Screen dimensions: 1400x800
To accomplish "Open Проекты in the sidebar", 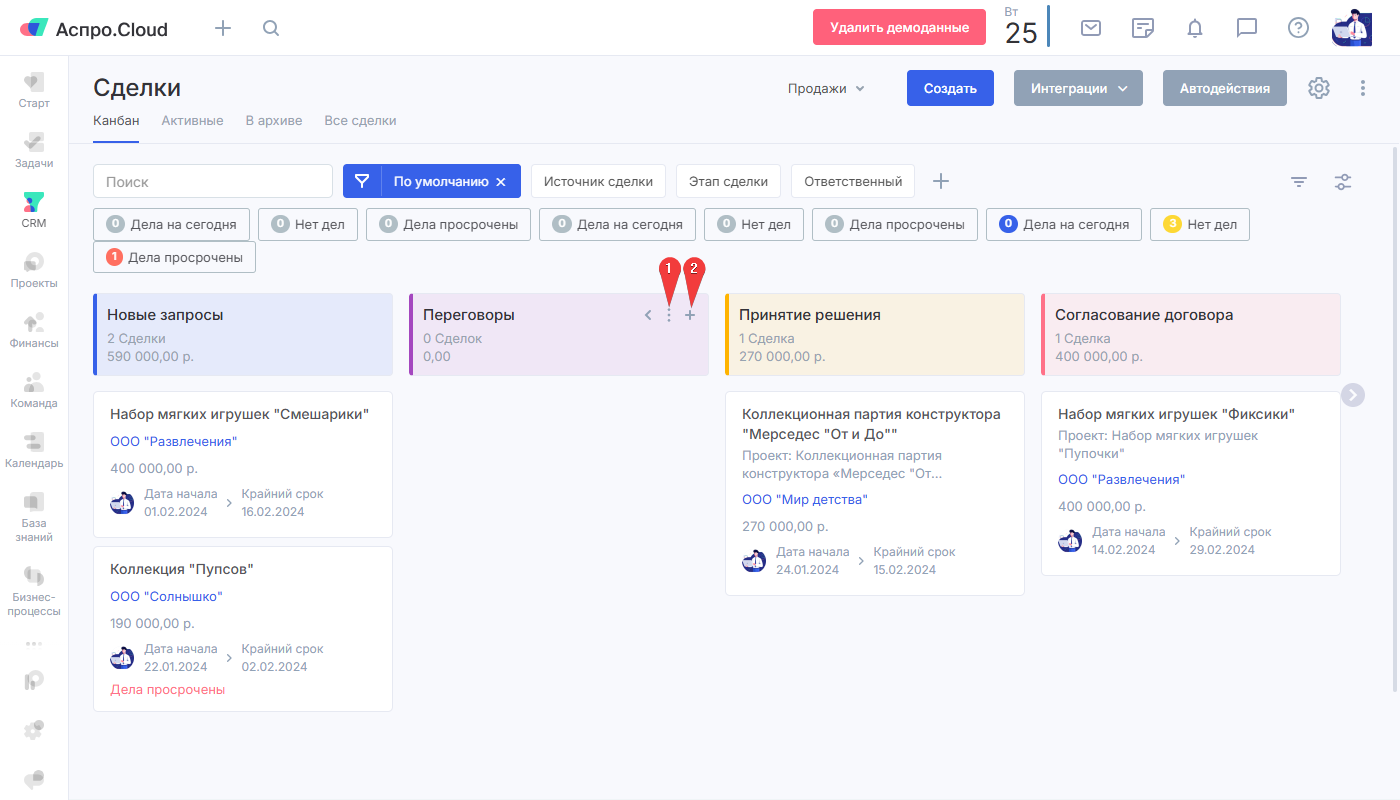I will coord(34,270).
